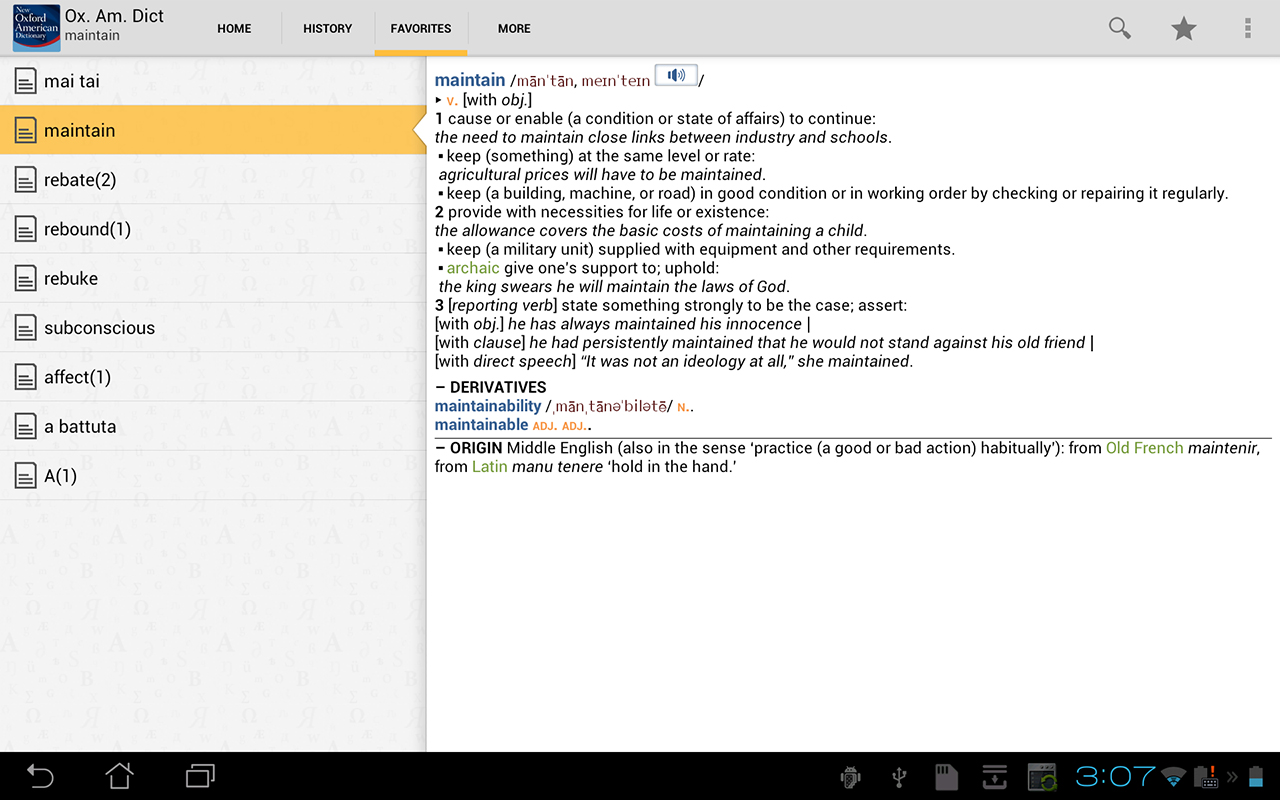
Task: Switch to the HOME tab
Action: (x=234, y=28)
